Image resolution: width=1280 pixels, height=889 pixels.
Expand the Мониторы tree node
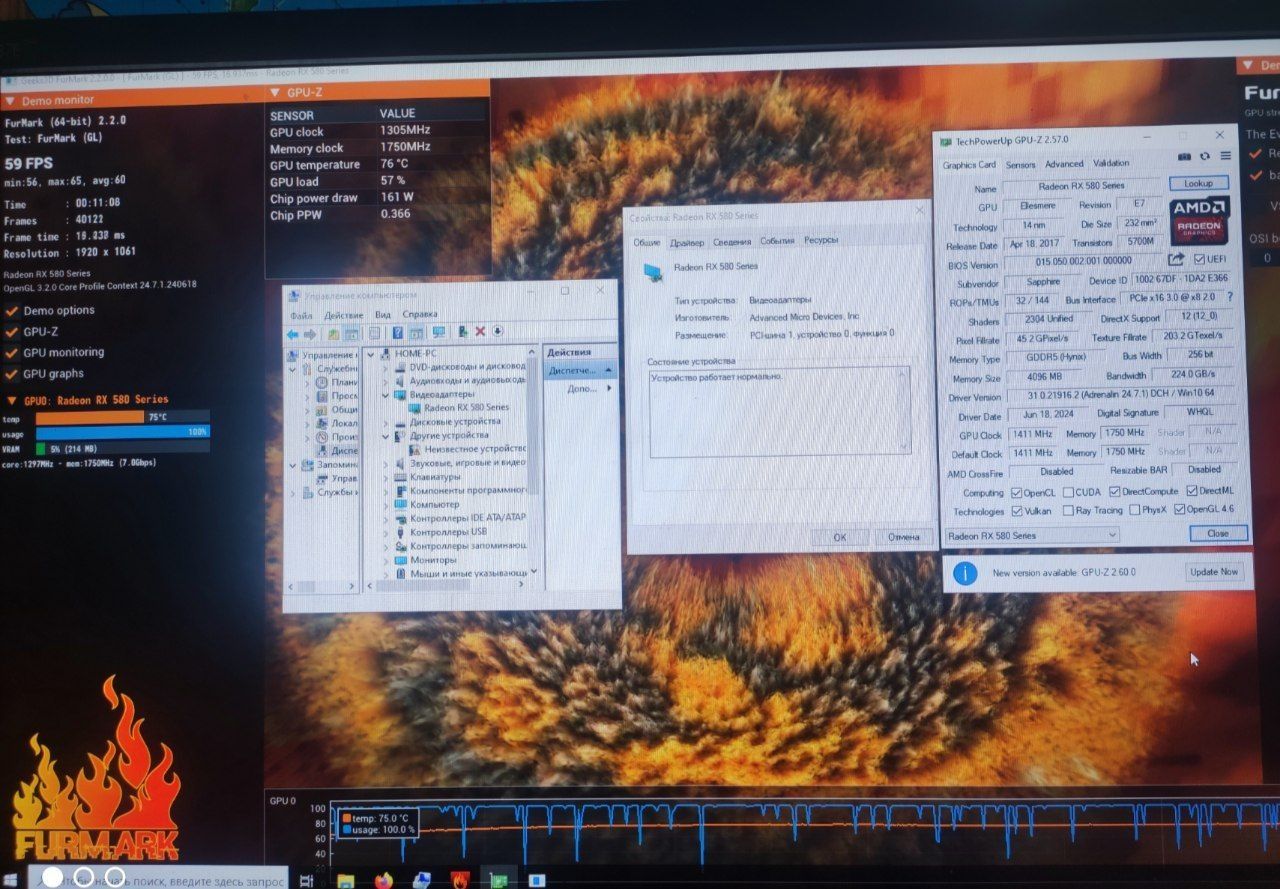click(387, 560)
